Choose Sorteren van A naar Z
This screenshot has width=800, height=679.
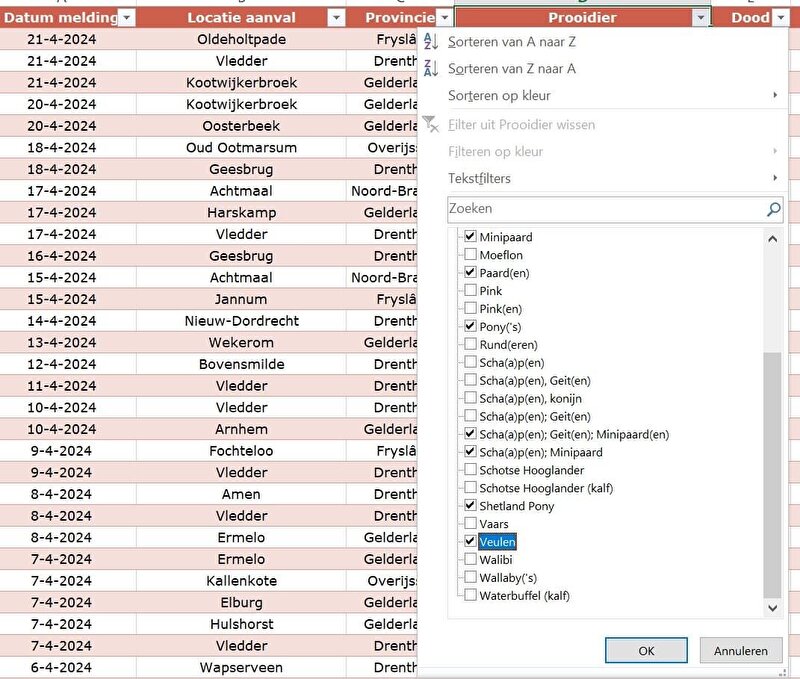click(x=512, y=42)
